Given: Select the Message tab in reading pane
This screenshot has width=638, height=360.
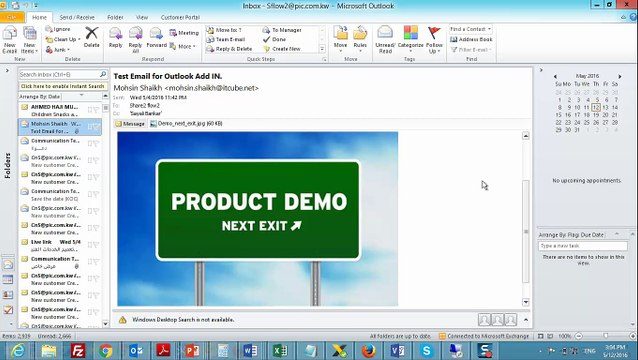Looking at the screenshot, I should (x=130, y=124).
